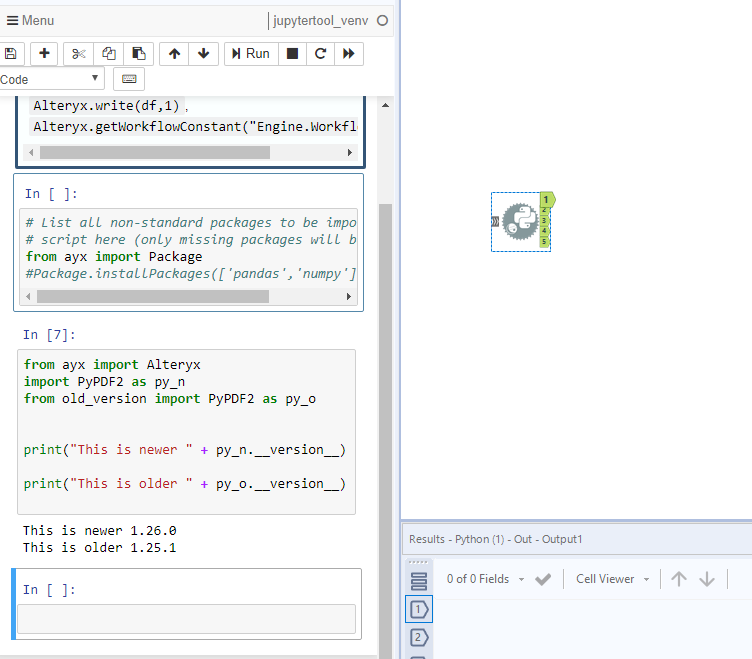The image size is (752, 659).
Task: Paste cells below icon
Action: point(139,54)
